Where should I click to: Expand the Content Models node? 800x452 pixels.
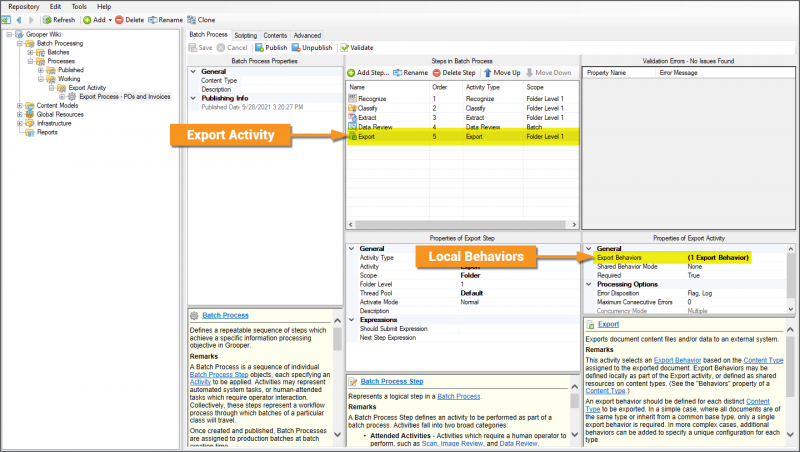pyautogui.click(x=20, y=106)
